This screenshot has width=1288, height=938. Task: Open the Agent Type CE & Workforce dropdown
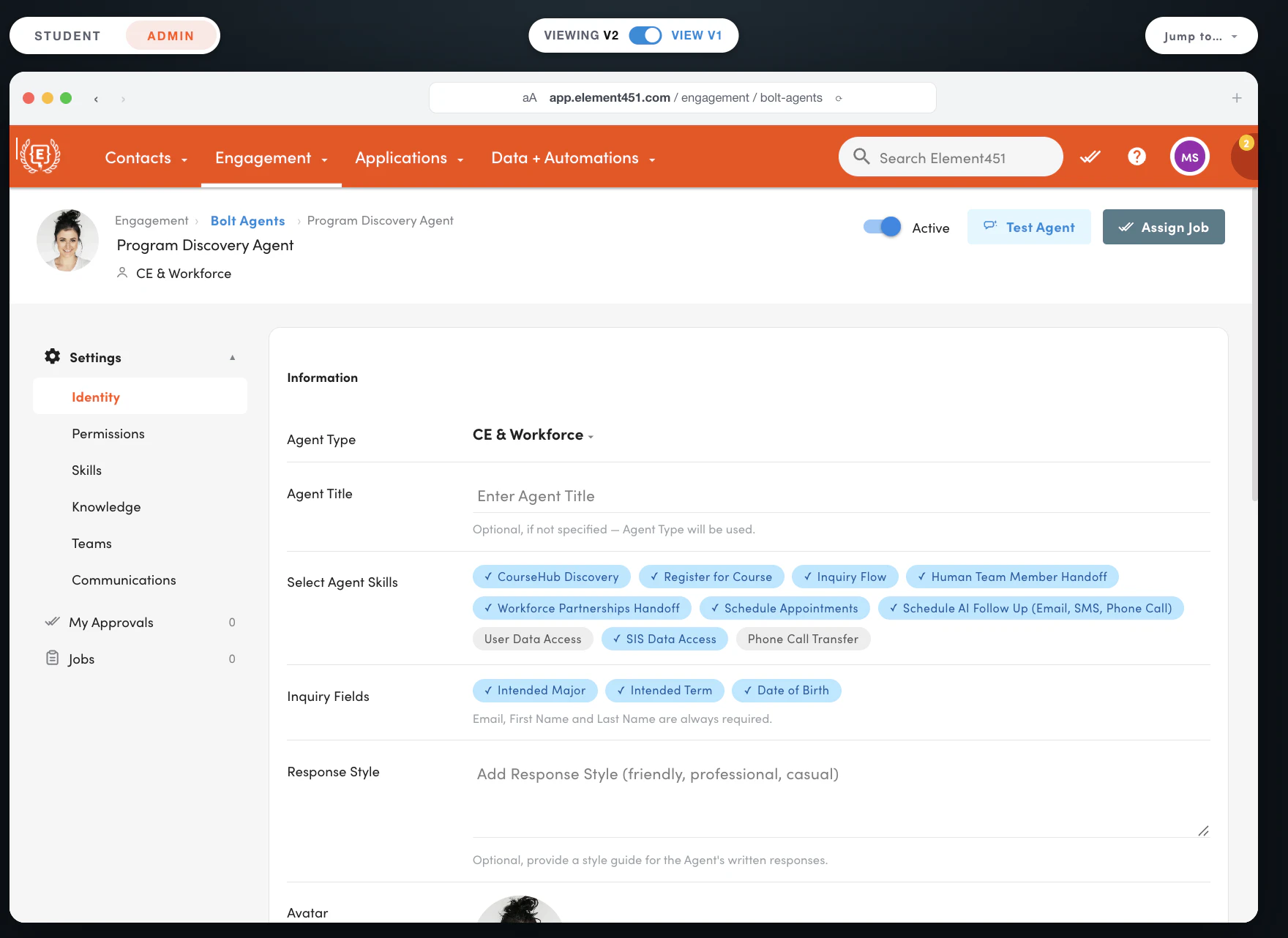(x=533, y=435)
